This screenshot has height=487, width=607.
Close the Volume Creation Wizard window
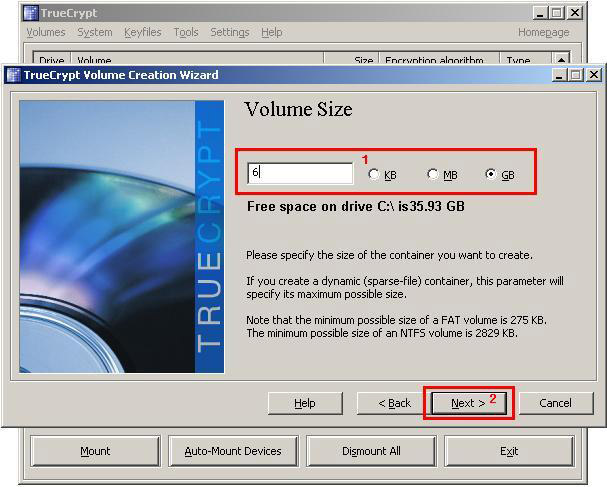594,75
